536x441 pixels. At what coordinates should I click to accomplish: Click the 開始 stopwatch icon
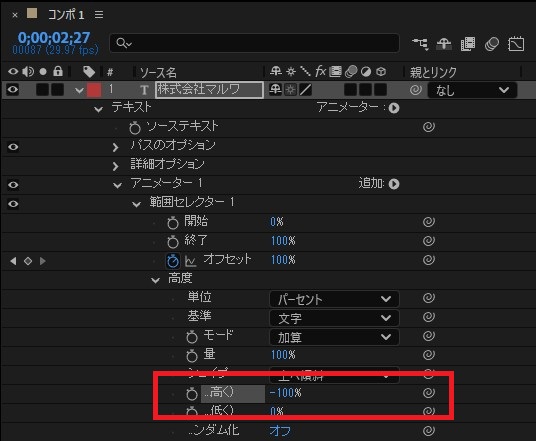173,223
